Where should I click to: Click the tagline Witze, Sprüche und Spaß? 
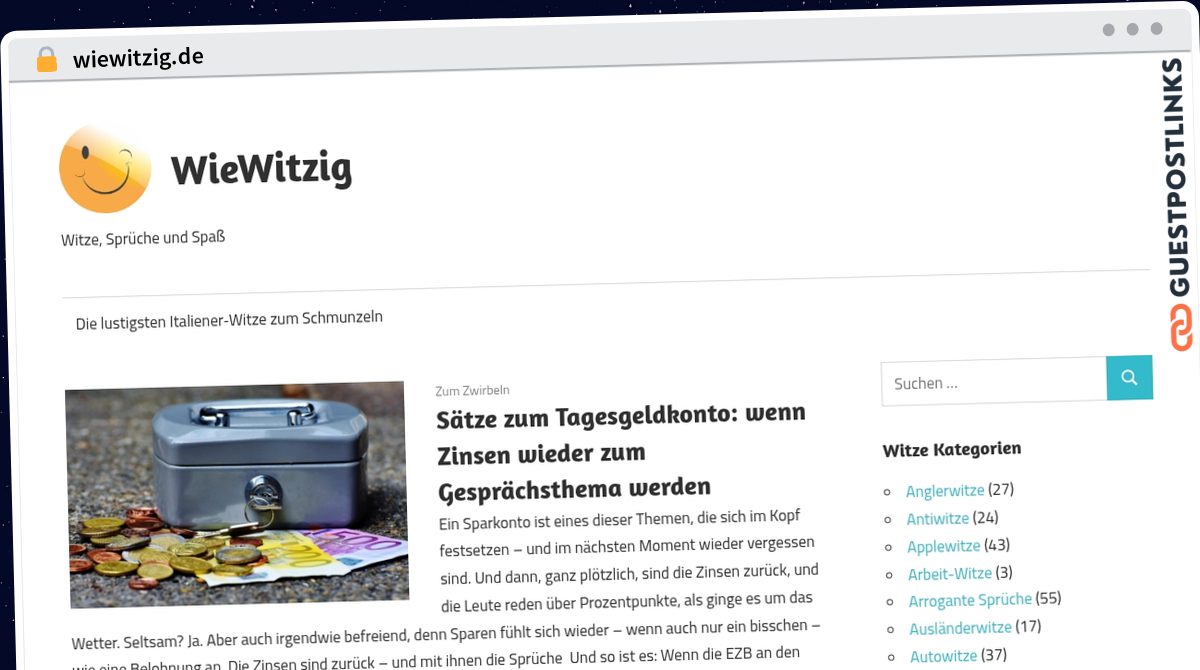[x=143, y=239]
